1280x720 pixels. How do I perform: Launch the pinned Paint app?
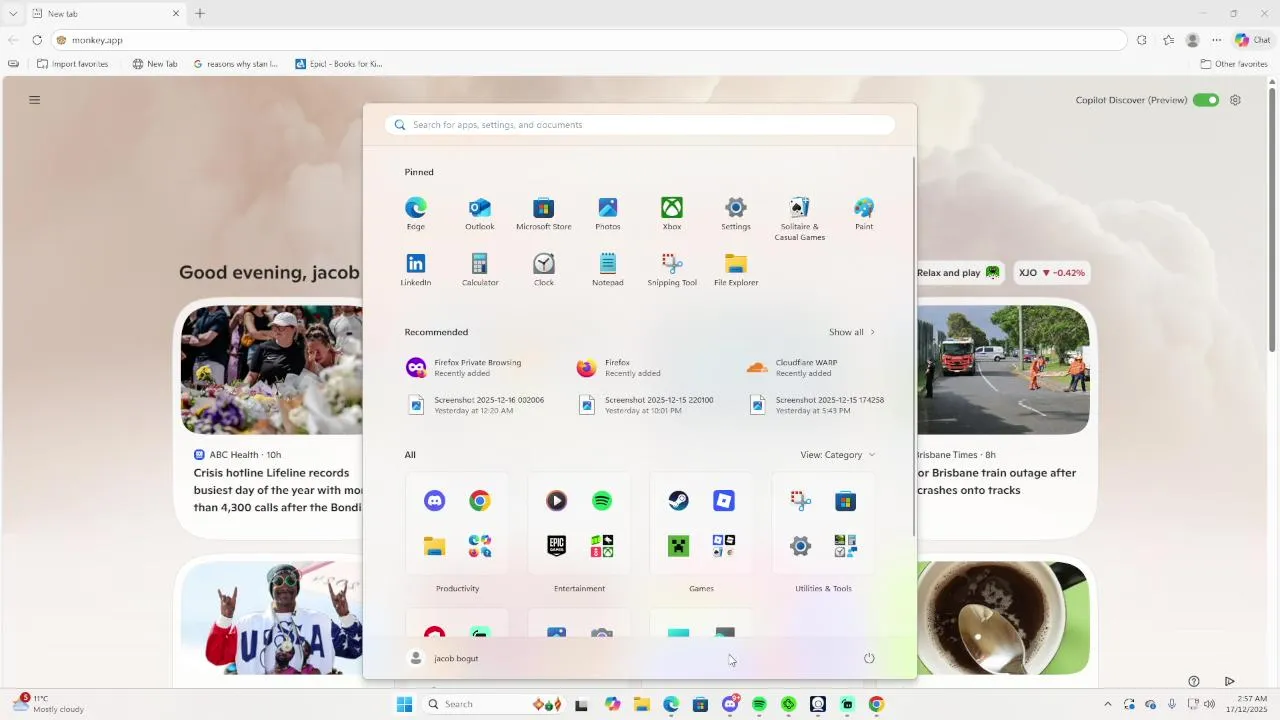click(x=864, y=213)
